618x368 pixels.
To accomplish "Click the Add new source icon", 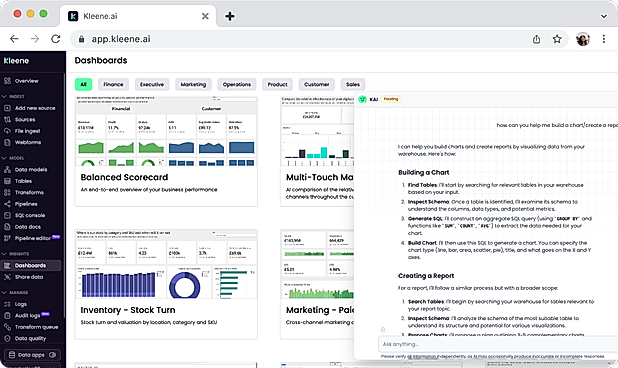I will 7,108.
